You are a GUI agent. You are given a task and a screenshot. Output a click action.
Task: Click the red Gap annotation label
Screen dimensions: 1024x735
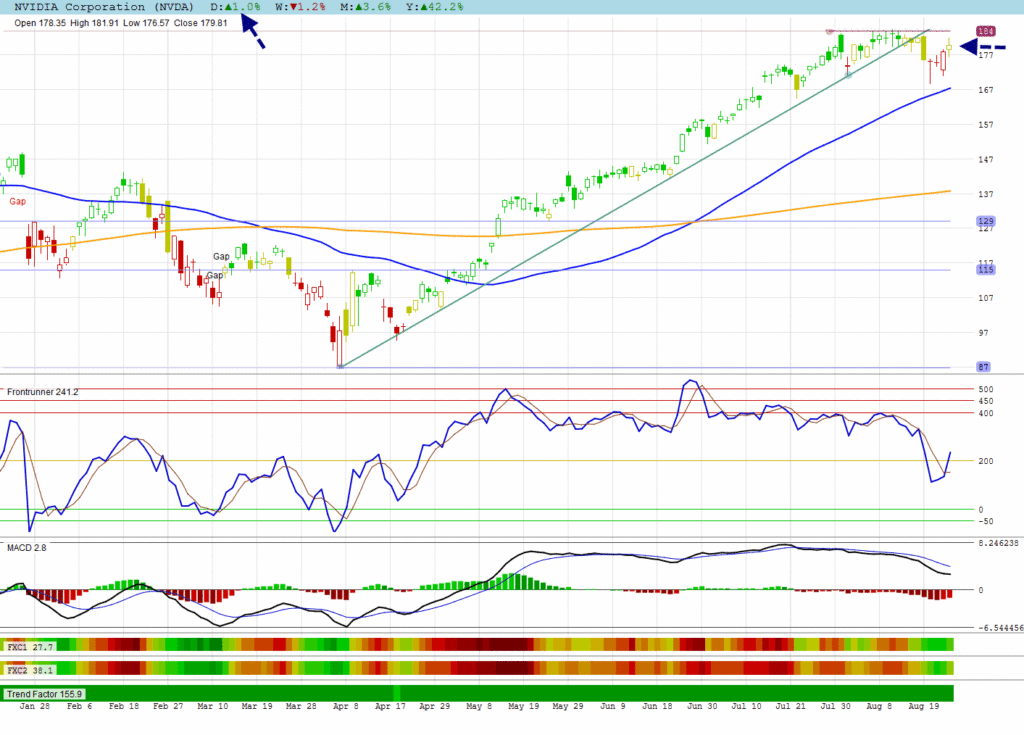[18, 201]
